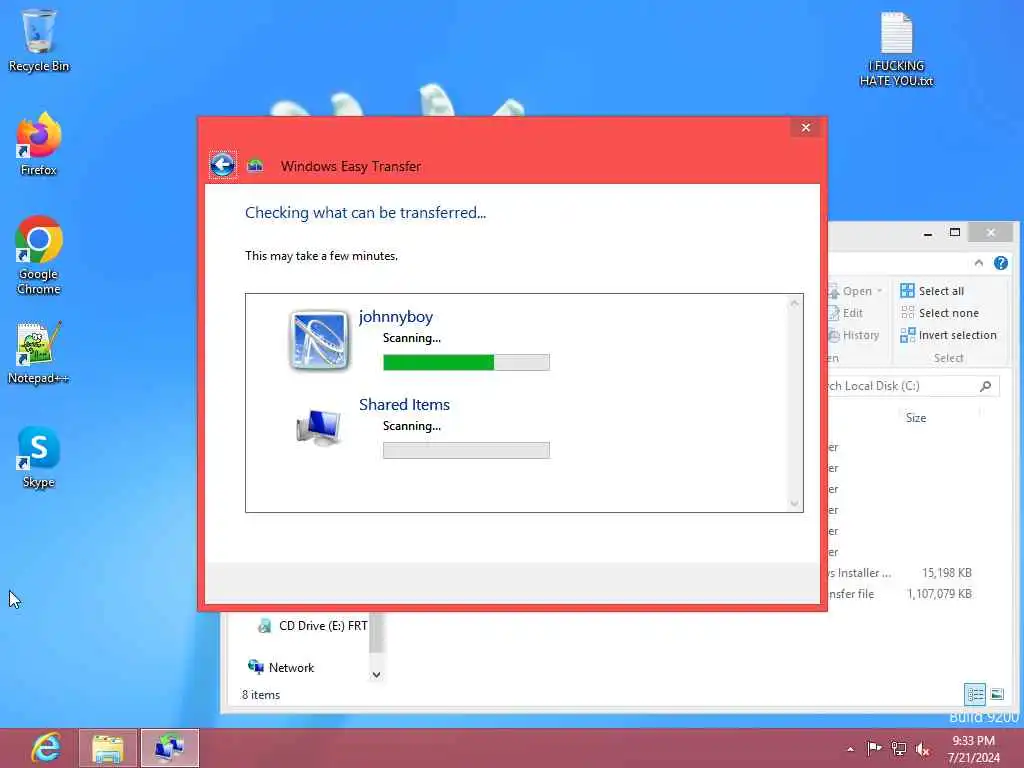Viewport: 1024px width, 768px height.
Task: Click the scroll-down arrow in the transfer list
Action: click(x=794, y=503)
